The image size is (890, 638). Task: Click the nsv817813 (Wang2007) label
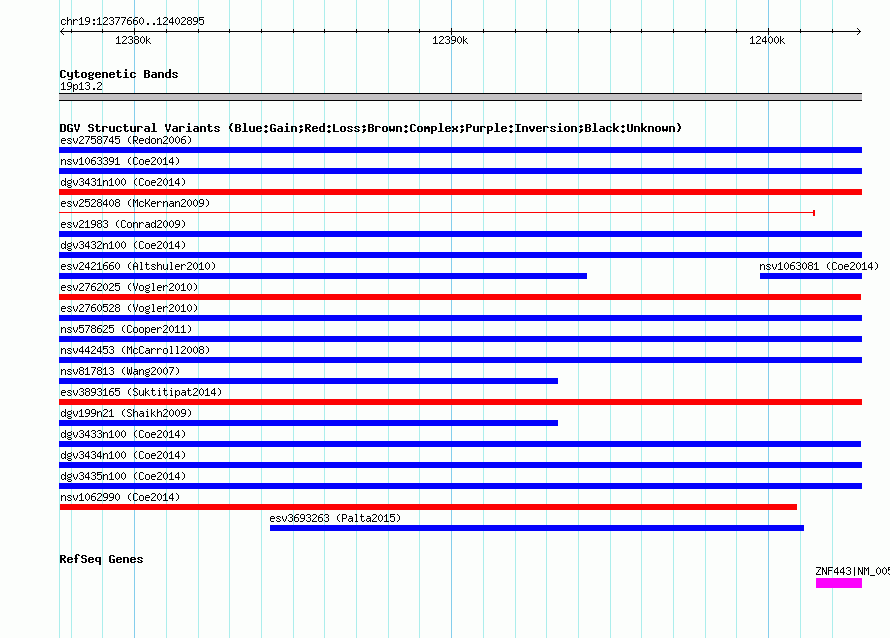coord(120,371)
